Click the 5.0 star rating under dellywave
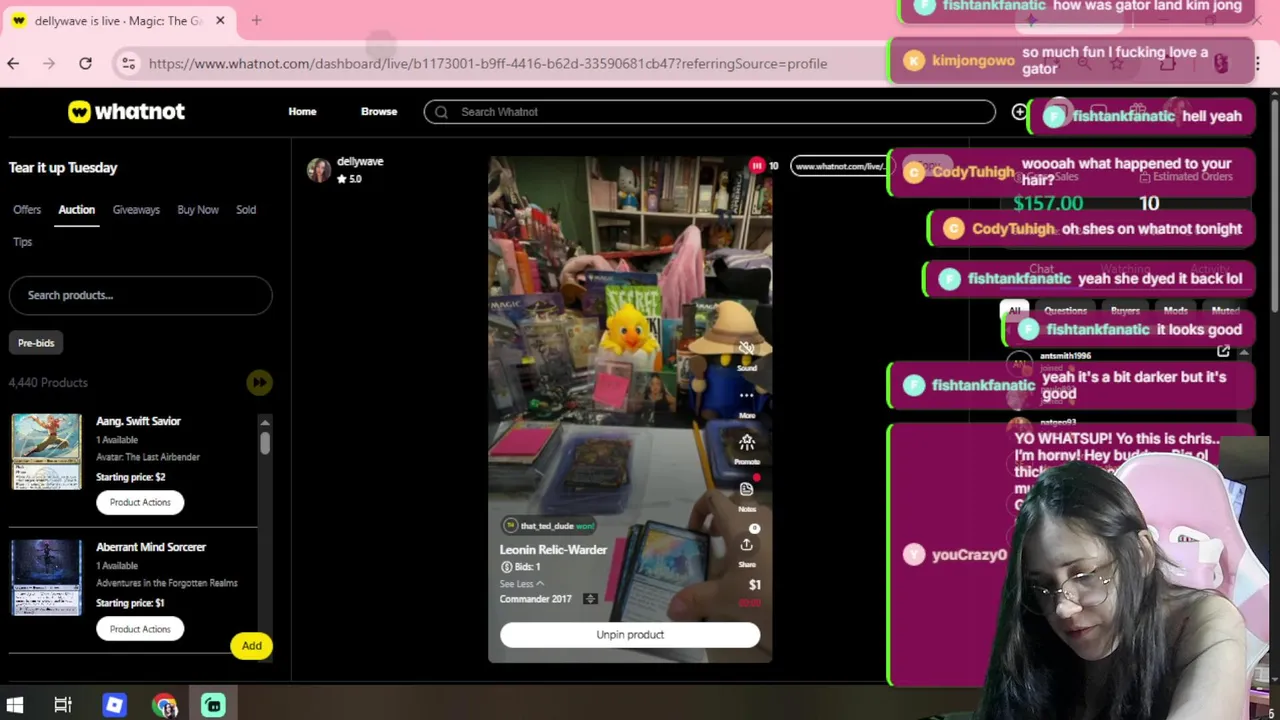 (349, 179)
